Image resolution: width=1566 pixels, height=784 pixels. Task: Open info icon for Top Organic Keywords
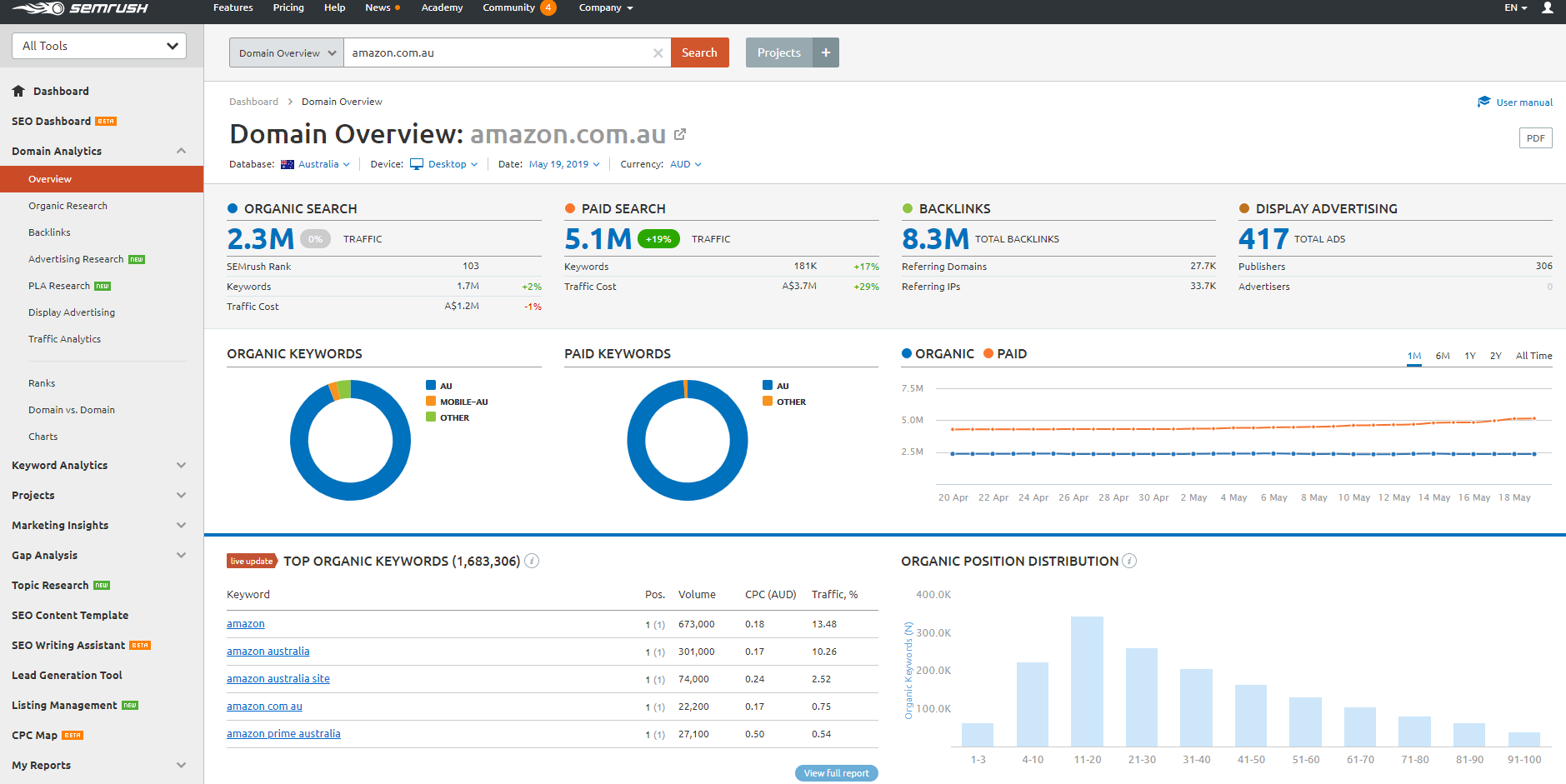pos(532,561)
